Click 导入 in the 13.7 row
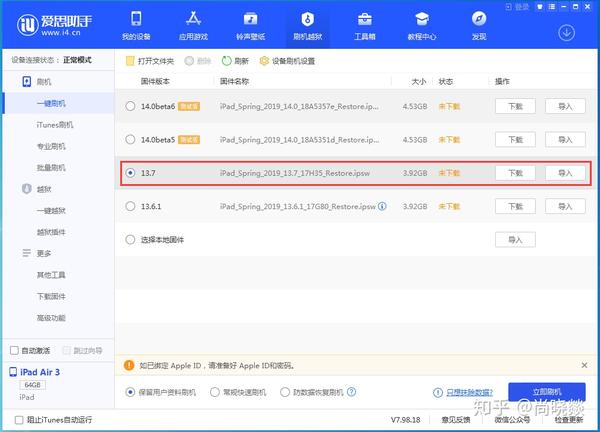600x432 pixels. tap(565, 173)
